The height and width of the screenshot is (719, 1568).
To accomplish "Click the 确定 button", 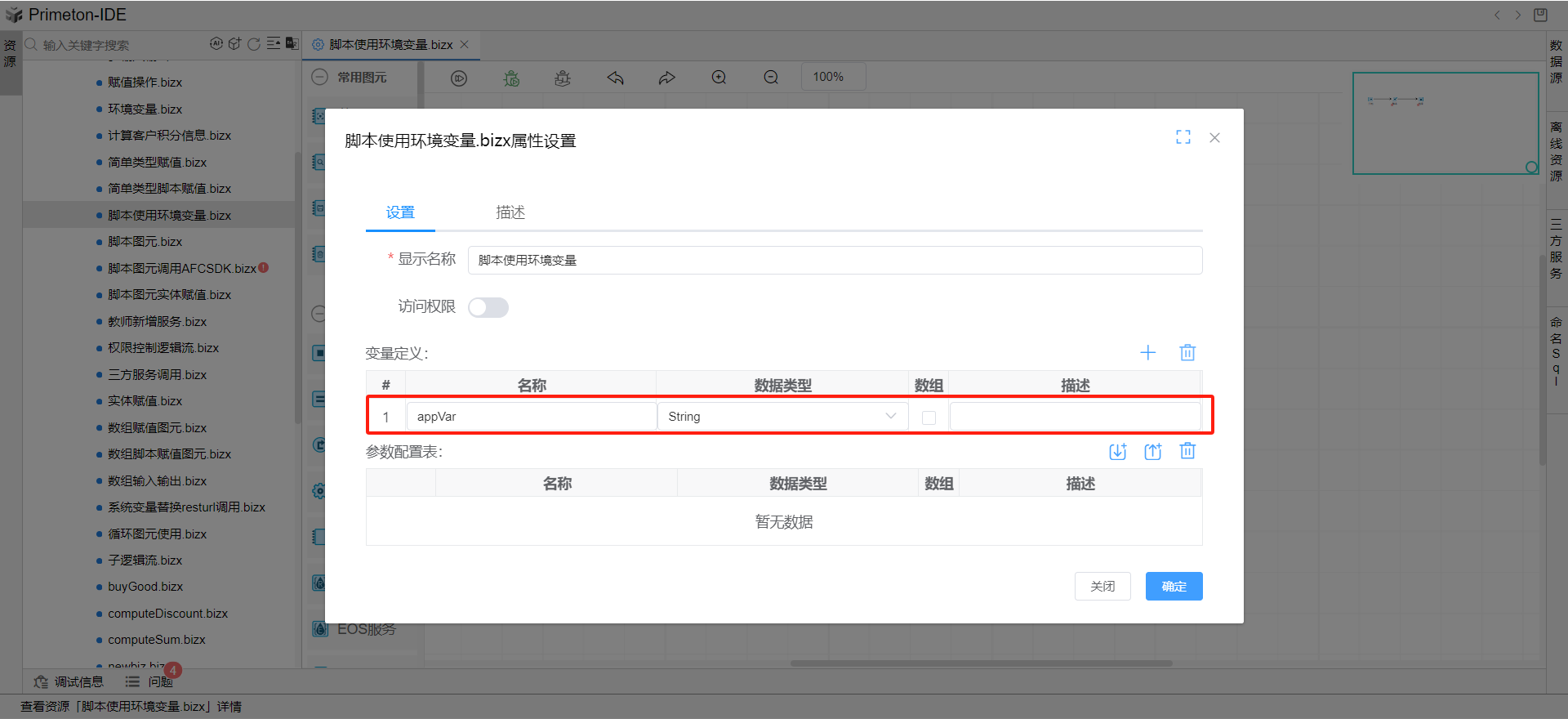I will tap(1174, 586).
